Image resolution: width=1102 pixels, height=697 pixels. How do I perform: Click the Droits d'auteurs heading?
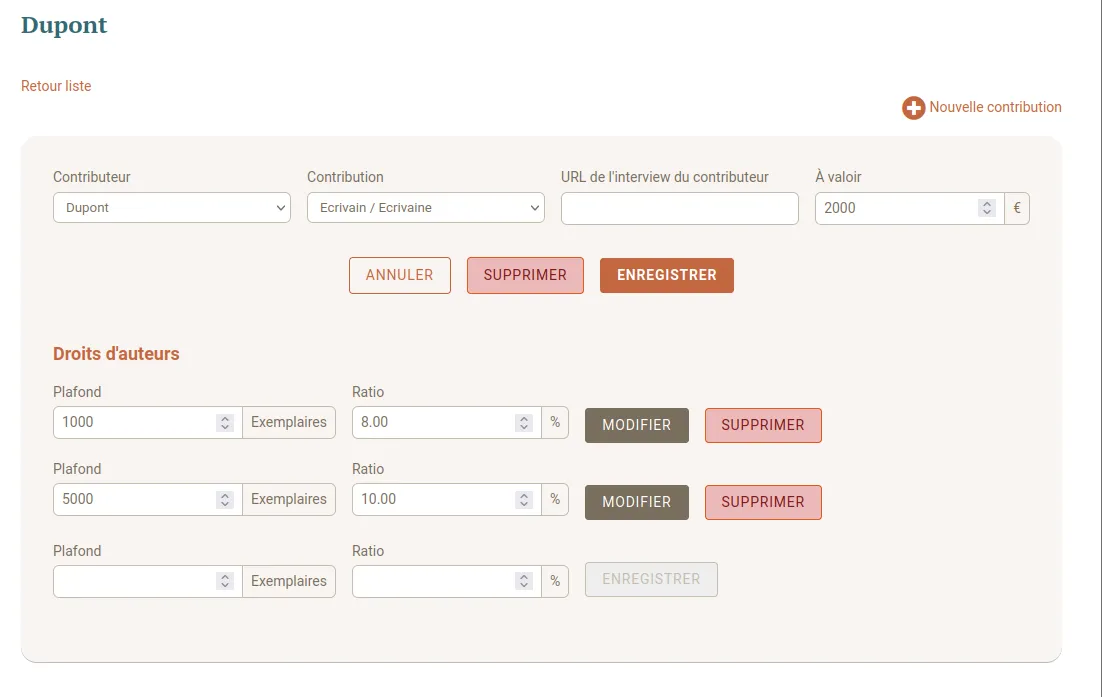[x=116, y=353]
